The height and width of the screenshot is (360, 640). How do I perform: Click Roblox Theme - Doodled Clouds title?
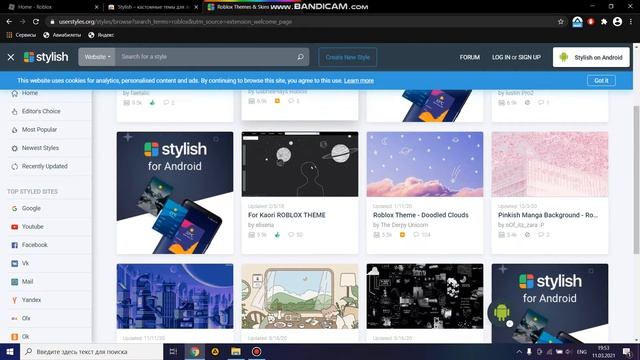click(420, 215)
